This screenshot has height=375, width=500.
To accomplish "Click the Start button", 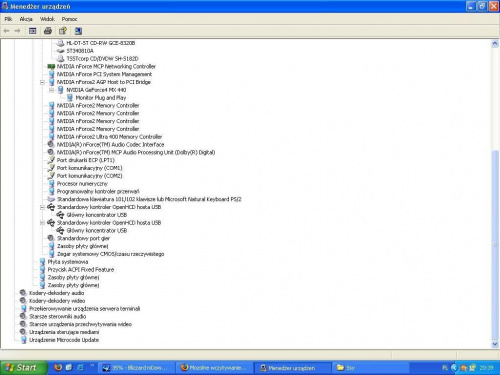I will coord(23,368).
